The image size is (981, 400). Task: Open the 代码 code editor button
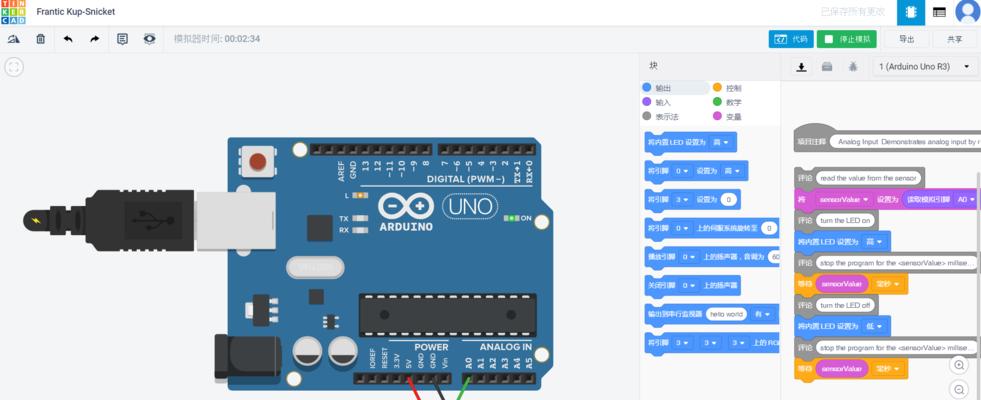(791, 39)
